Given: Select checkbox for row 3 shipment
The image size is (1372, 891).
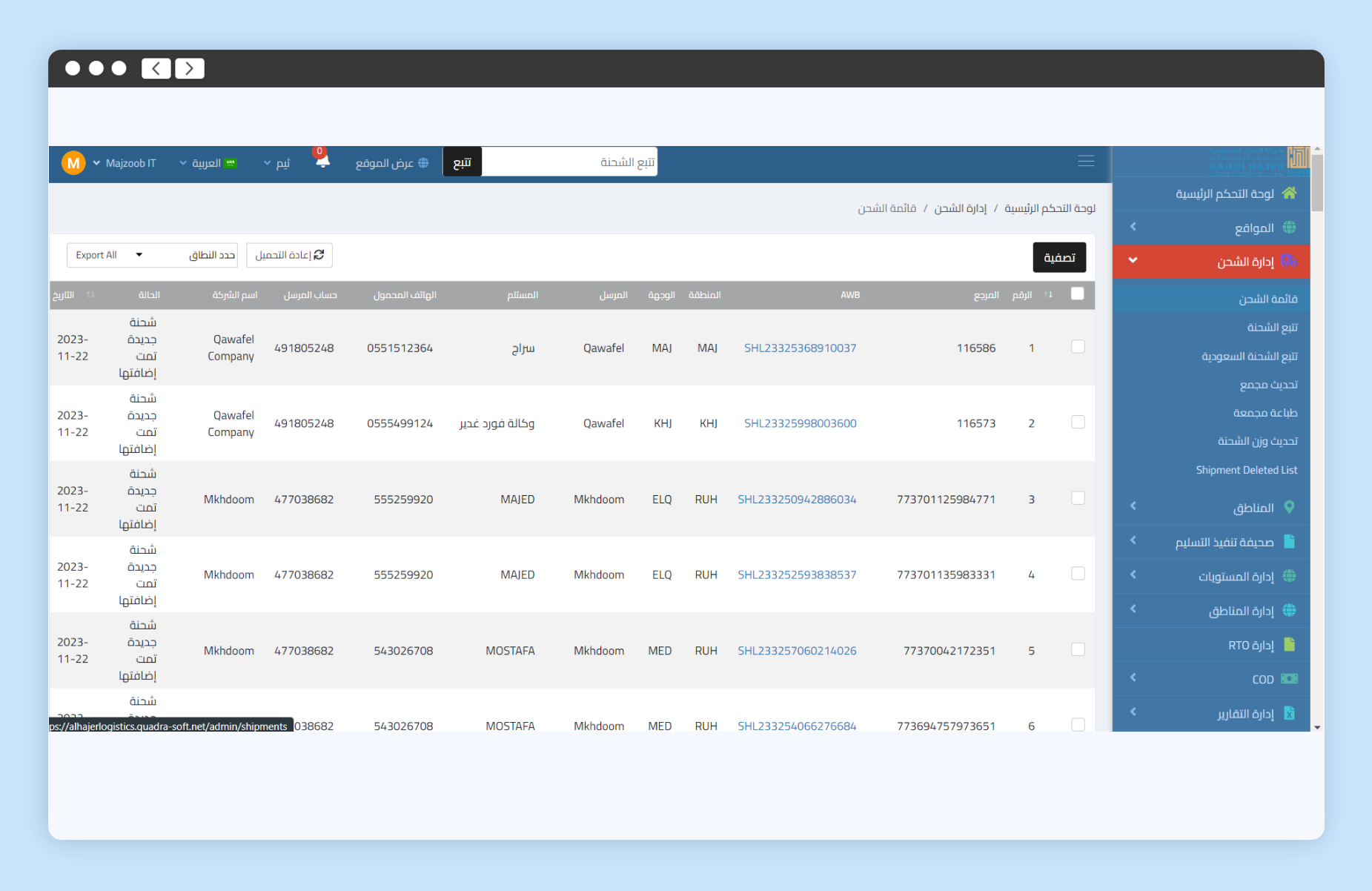Looking at the screenshot, I should tap(1078, 498).
